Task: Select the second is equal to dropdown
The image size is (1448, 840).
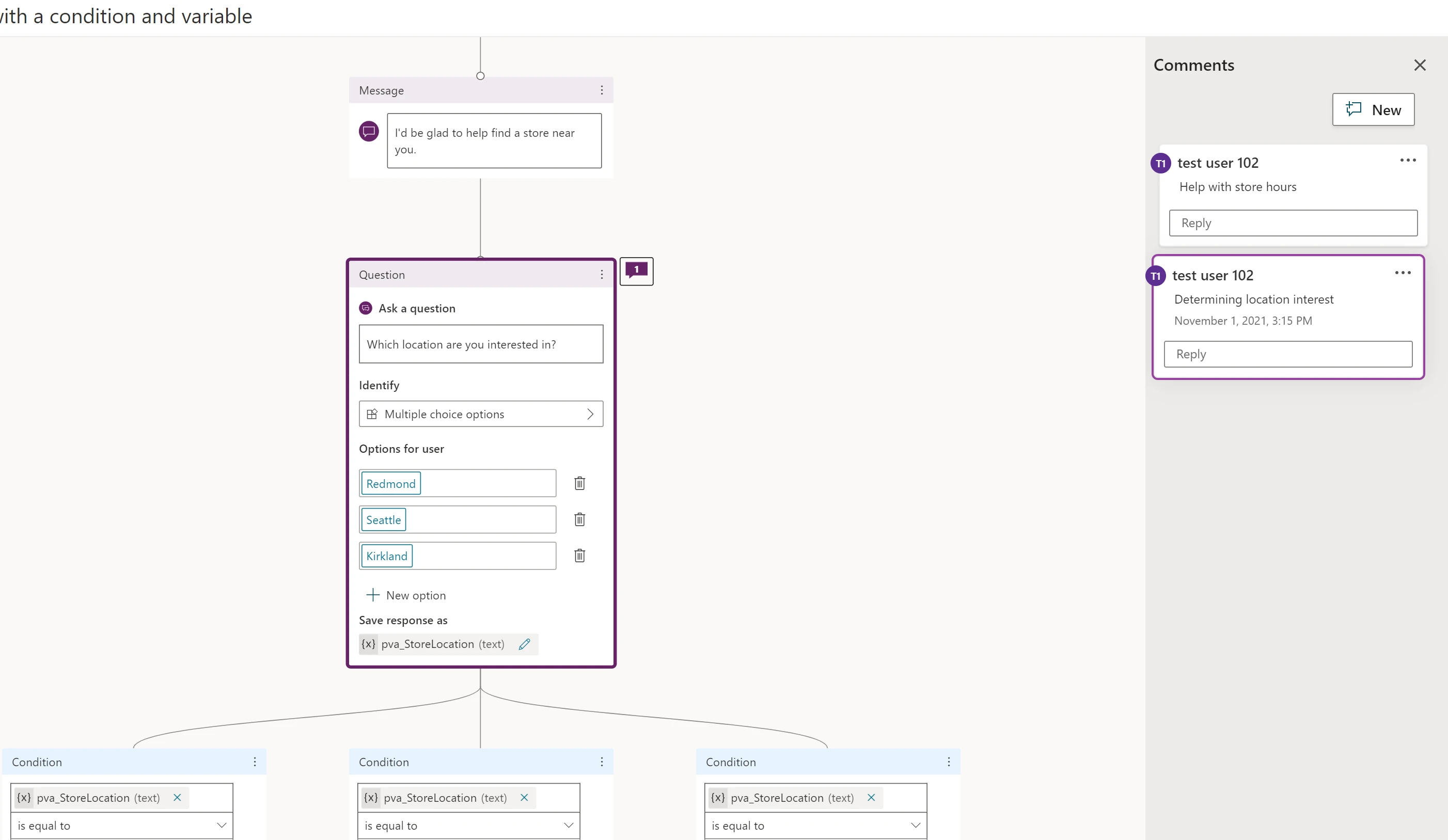Action: [x=469, y=825]
